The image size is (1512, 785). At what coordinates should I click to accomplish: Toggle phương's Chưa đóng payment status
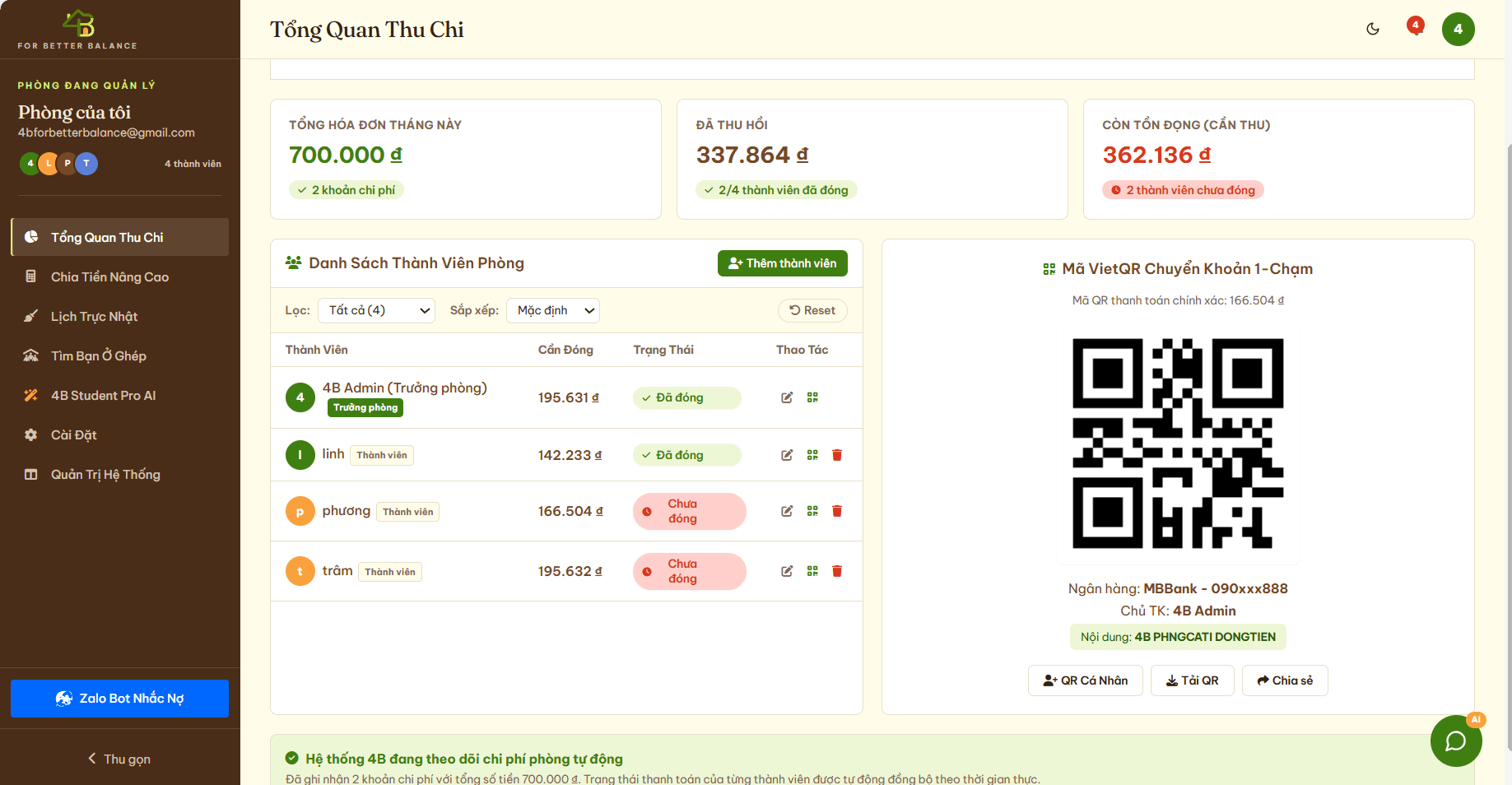[689, 511]
